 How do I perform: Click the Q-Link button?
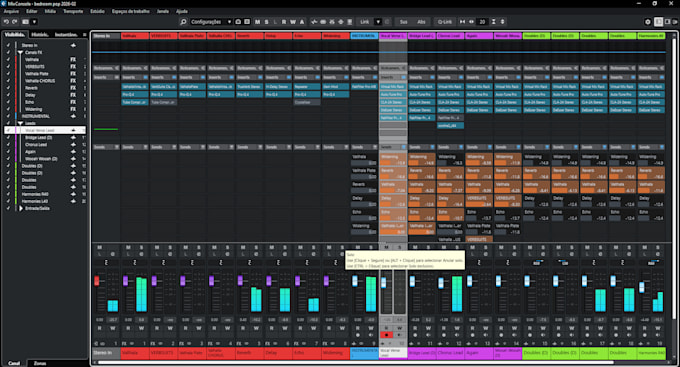[x=445, y=22]
